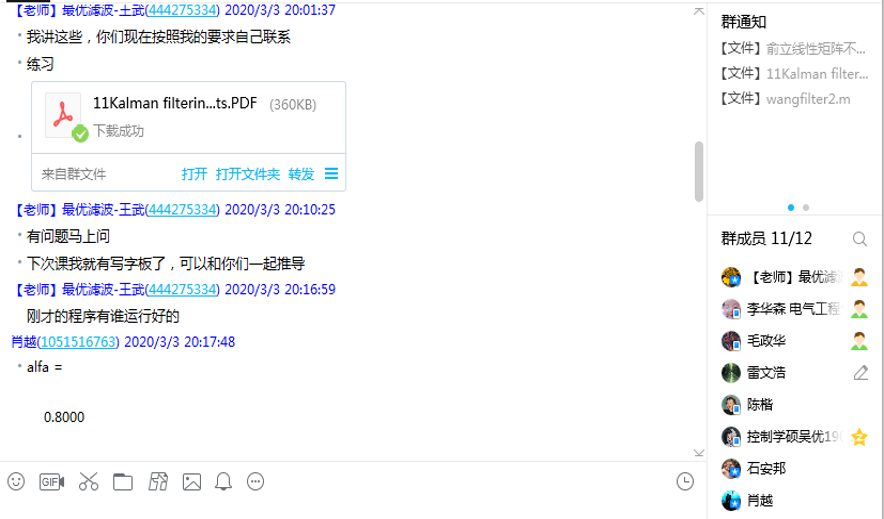Image resolution: width=884 pixels, height=519 pixels.
Task: Click 打开 to open the PDF
Action: (194, 174)
